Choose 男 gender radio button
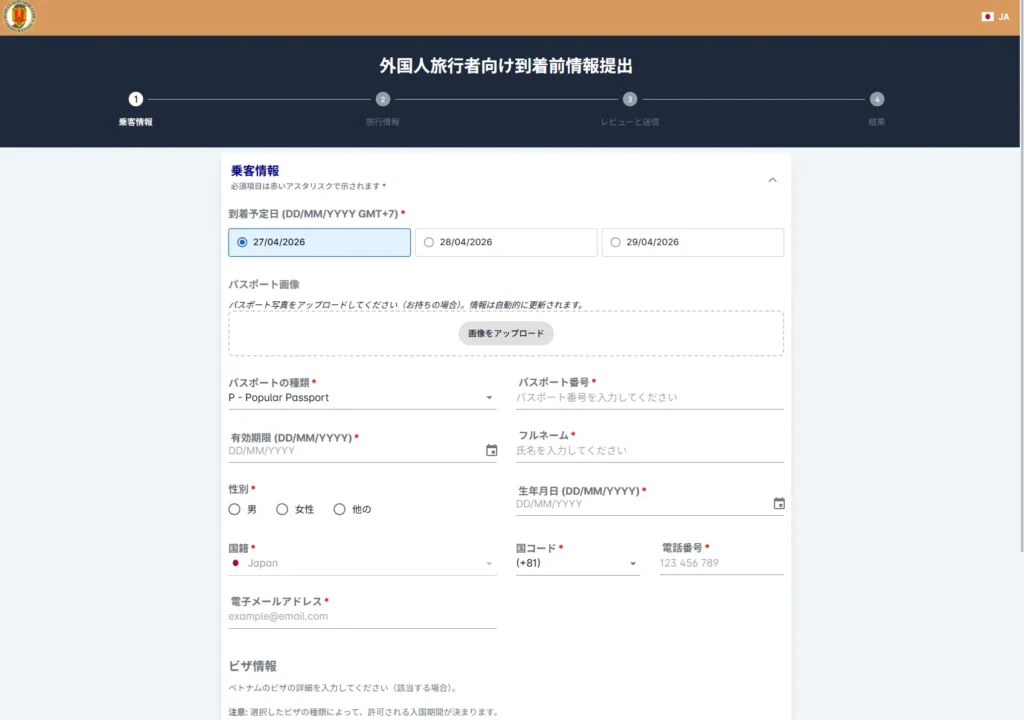 [x=234, y=509]
